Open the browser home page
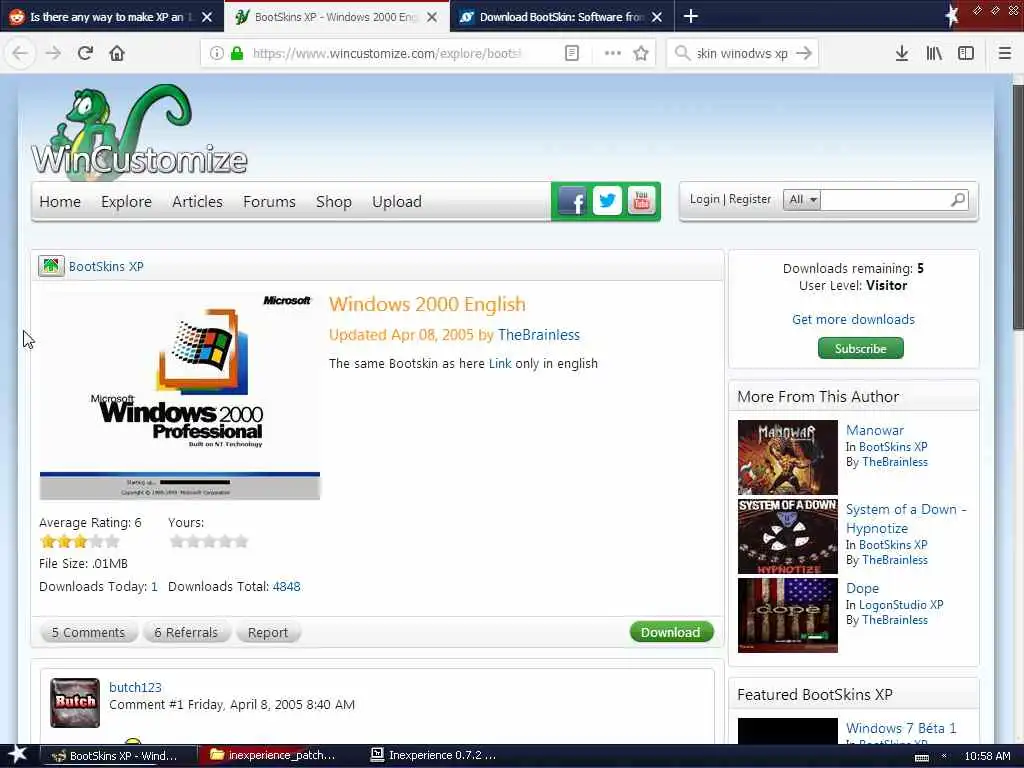Viewport: 1024px width, 768px height. click(117, 53)
